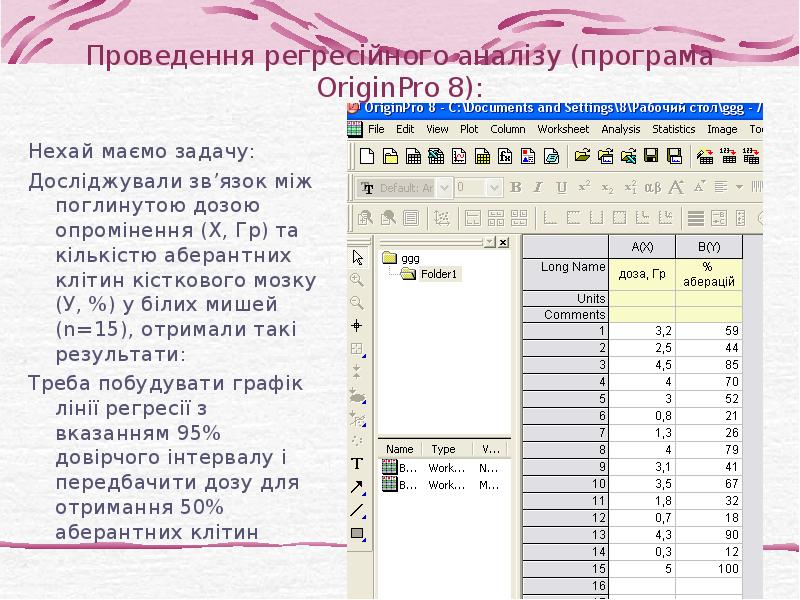Create a new workbook via toolbar icon
800x600 pixels.
tap(414, 156)
